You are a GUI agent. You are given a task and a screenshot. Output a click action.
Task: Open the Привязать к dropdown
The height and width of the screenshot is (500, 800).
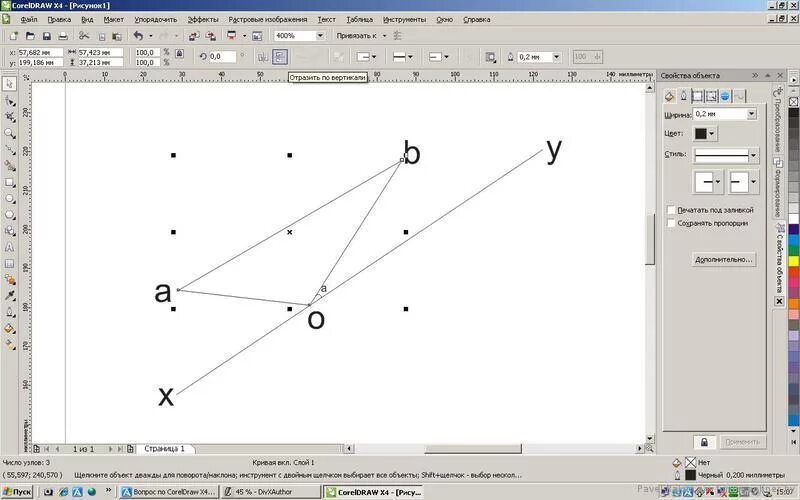pyautogui.click(x=384, y=36)
